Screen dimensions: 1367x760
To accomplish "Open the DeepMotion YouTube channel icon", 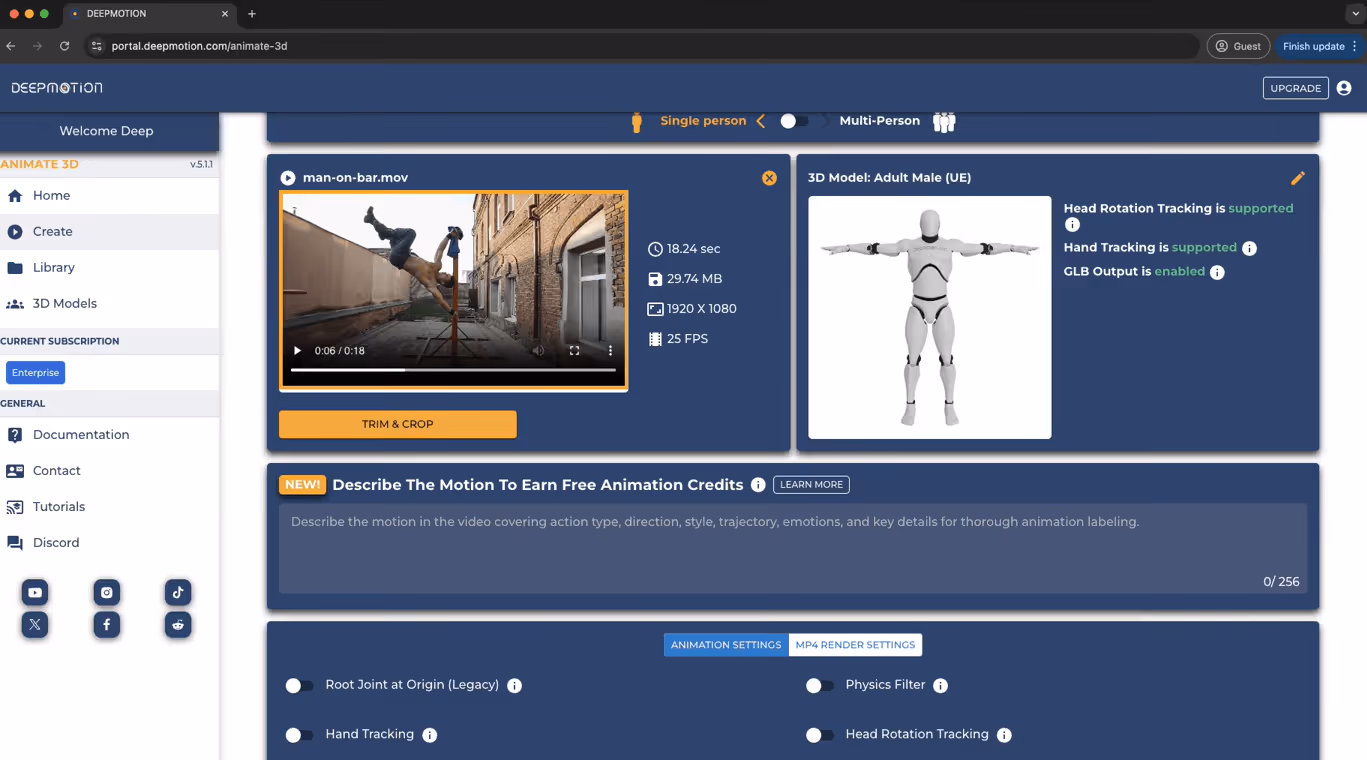I will pos(34,592).
